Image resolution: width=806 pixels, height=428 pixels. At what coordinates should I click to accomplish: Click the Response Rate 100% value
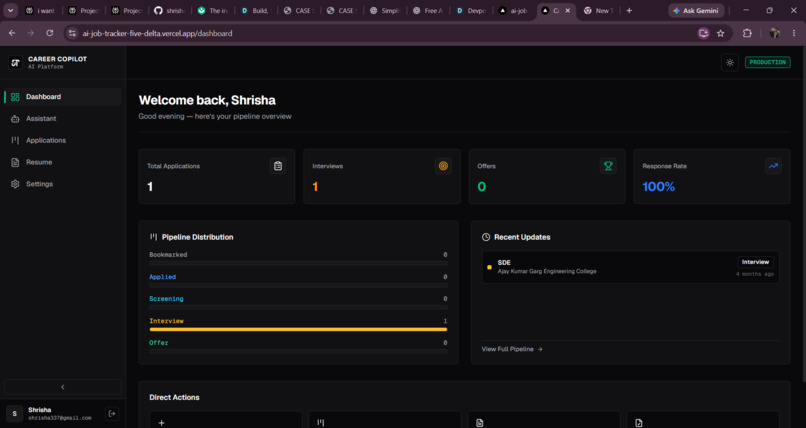(658, 187)
